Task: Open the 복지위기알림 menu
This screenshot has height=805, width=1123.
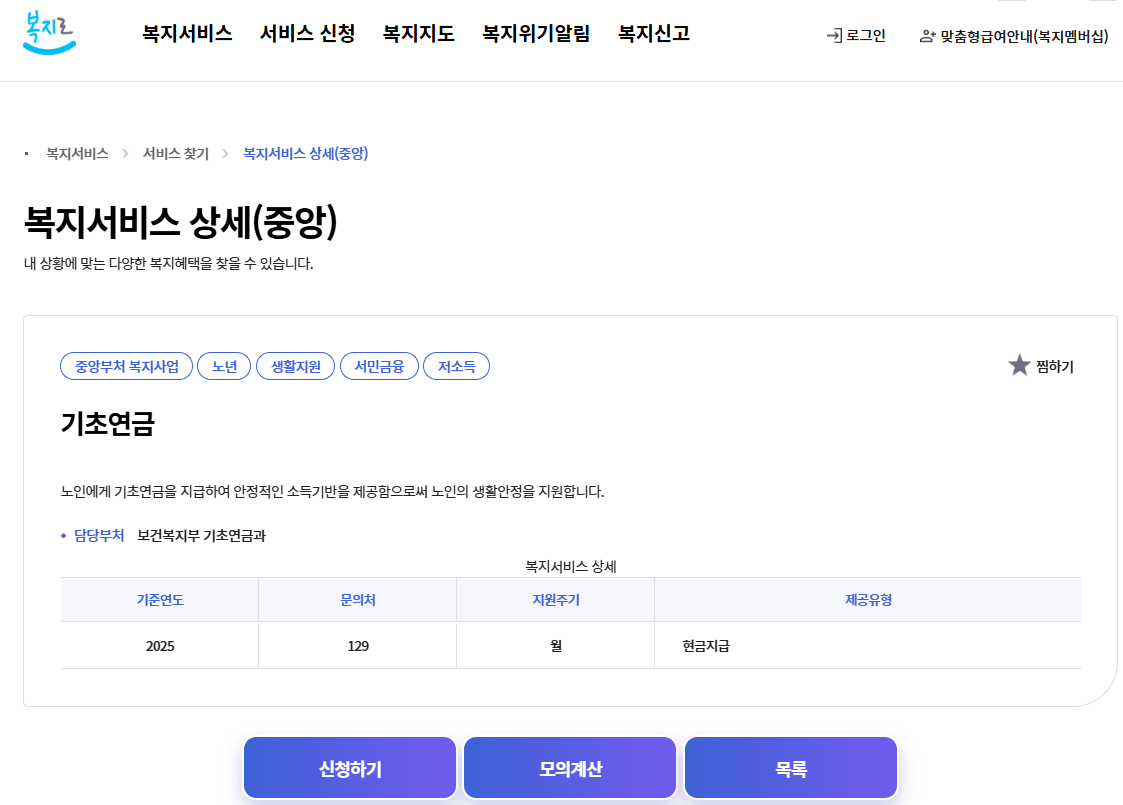Action: 535,33
